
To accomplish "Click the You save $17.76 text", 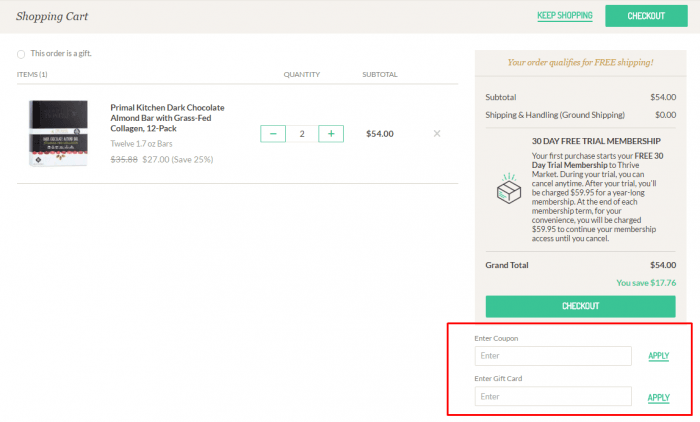I will click(646, 282).
